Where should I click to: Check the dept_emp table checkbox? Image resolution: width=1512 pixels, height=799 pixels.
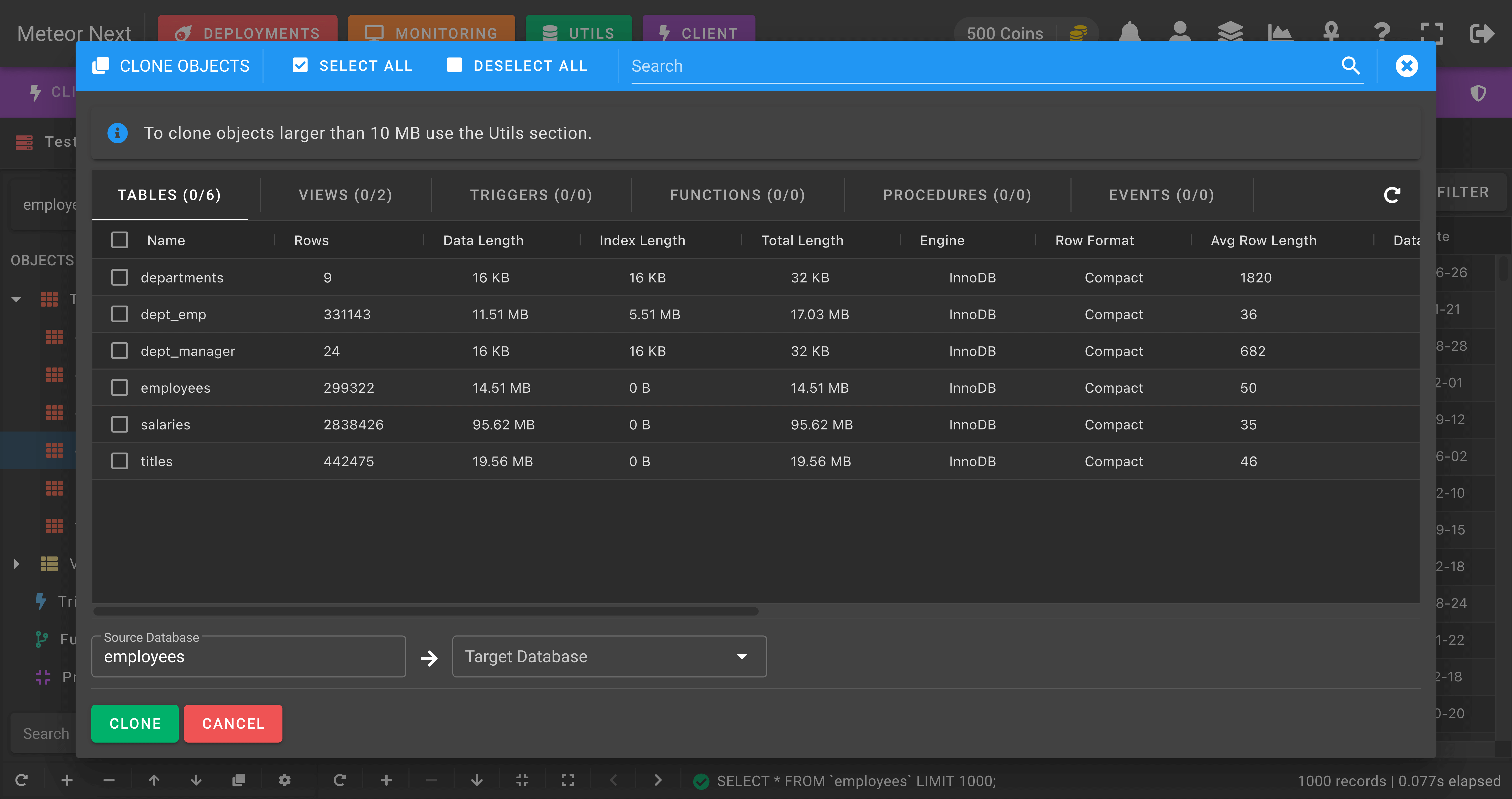120,314
